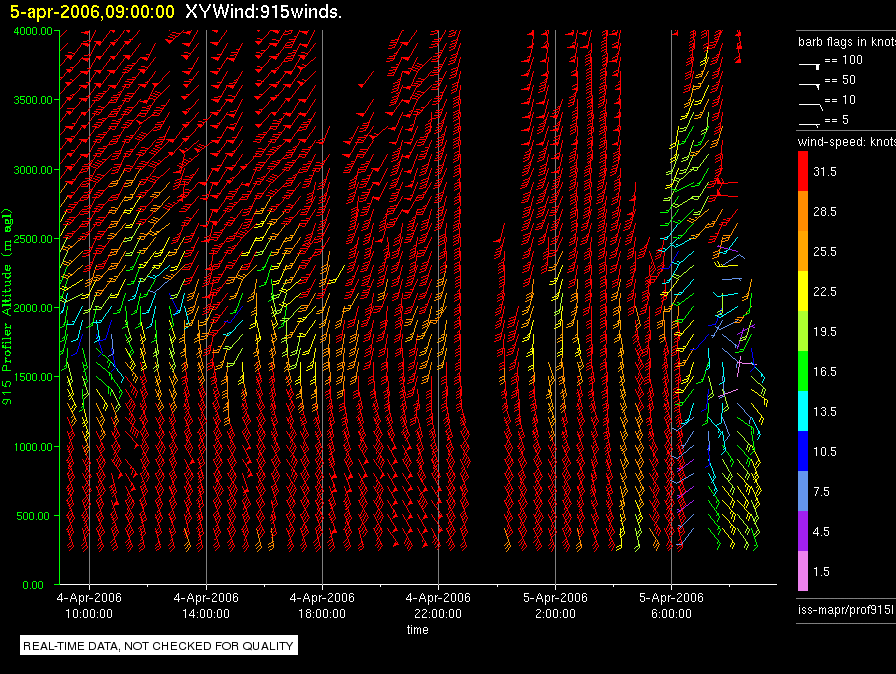Click the 4-Apr-2006 22:00:00 time tick label
Screen dimensions: 896x674
coord(438,605)
